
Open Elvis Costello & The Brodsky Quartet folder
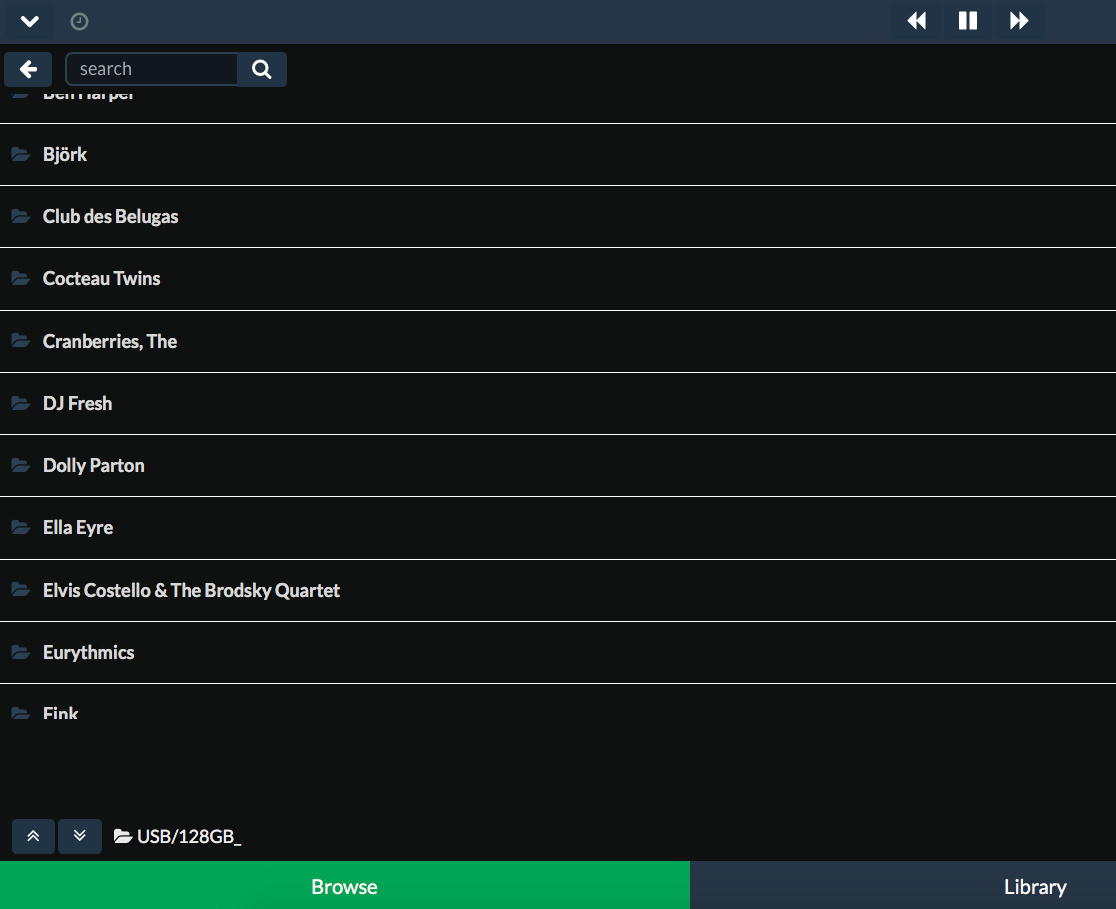[558, 590]
